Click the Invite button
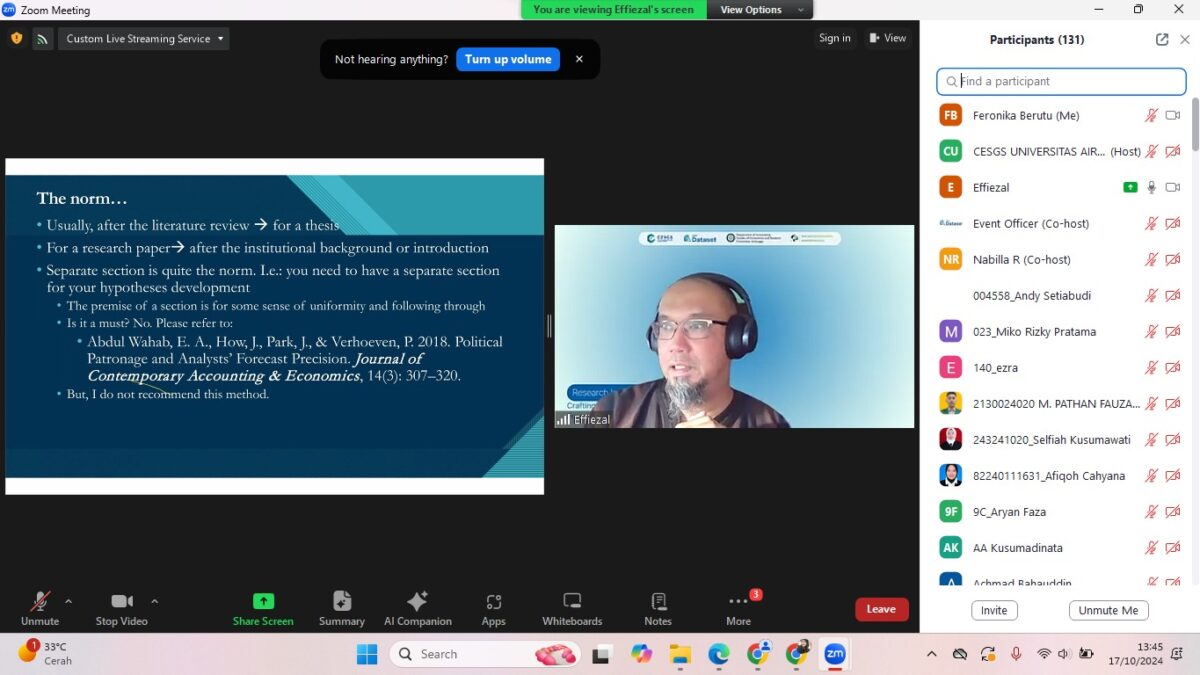The width and height of the screenshot is (1200, 675). [994, 610]
